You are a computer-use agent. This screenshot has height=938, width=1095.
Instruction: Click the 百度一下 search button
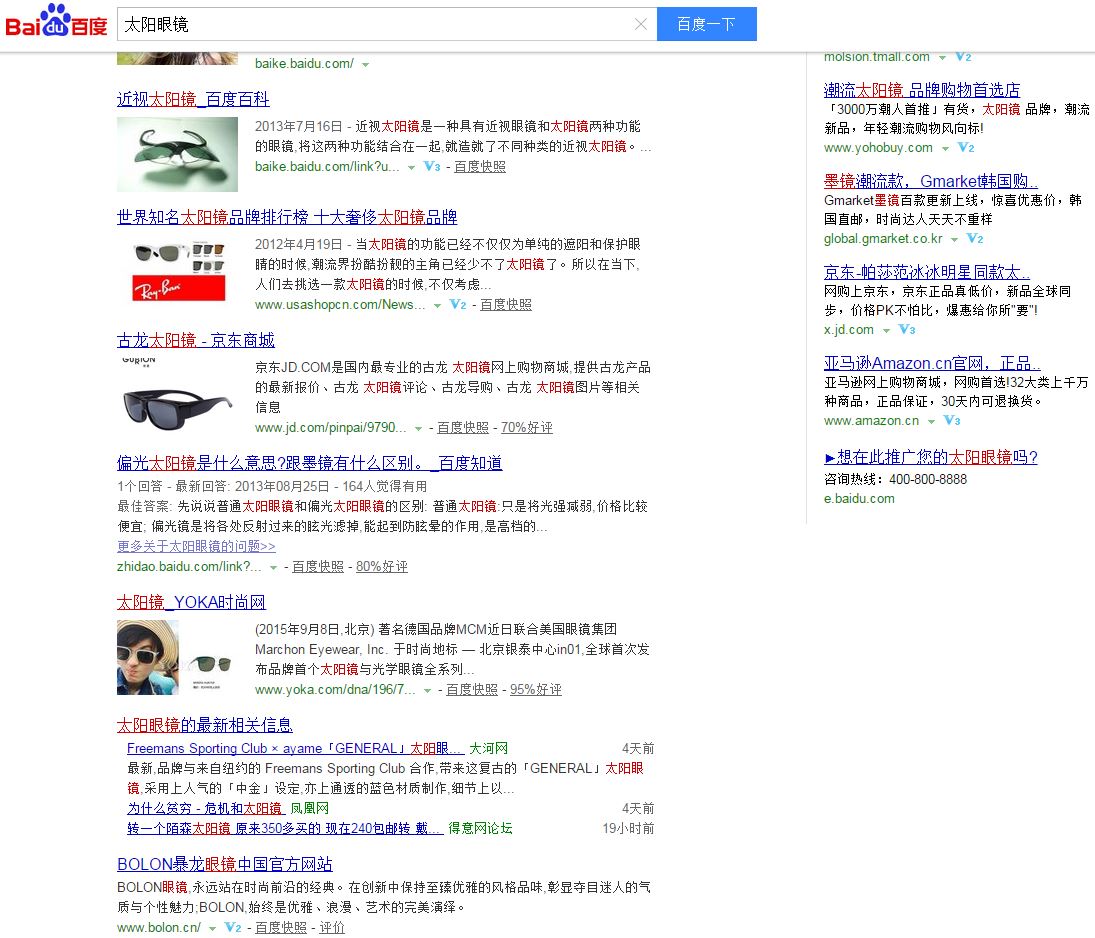coord(706,24)
